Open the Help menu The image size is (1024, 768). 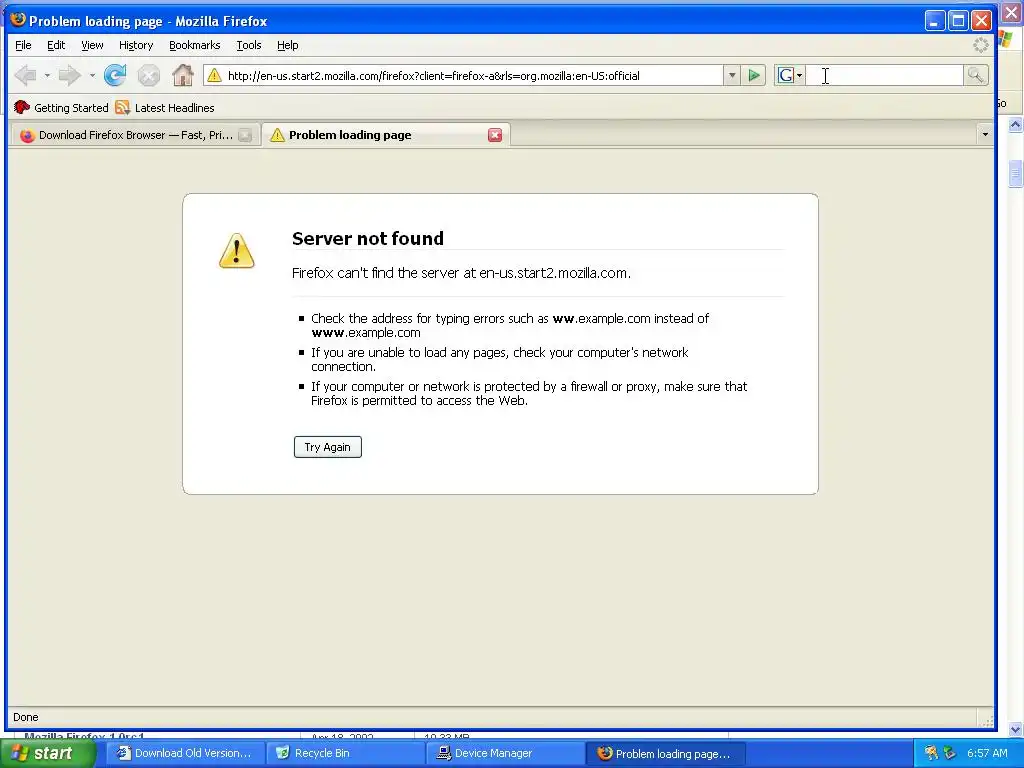287,45
